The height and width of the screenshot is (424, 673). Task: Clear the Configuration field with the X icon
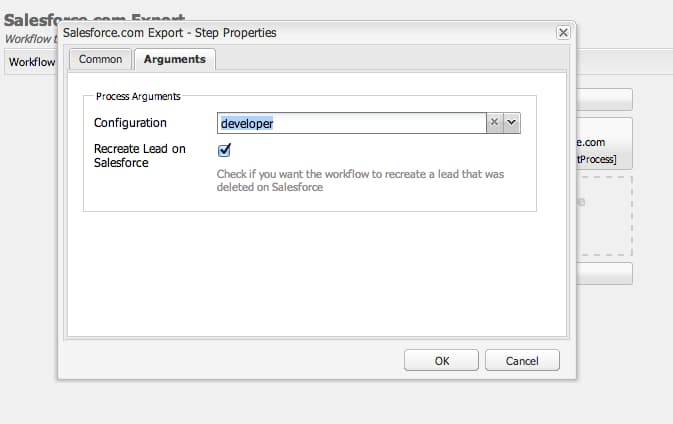tap(494, 122)
